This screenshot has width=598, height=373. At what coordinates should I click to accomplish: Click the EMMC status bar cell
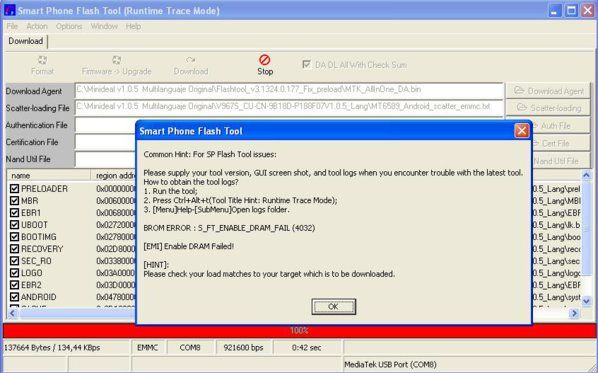(148, 347)
